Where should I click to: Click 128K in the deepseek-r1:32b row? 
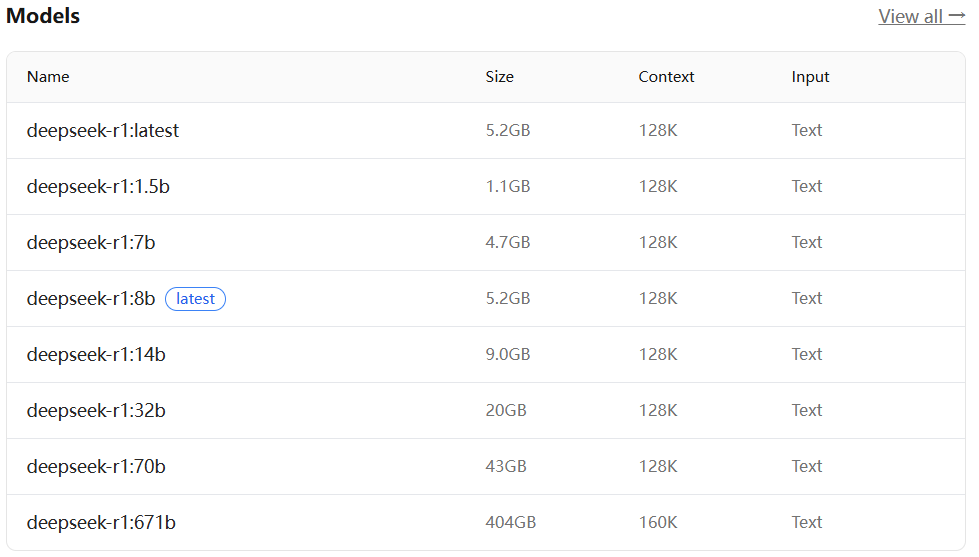tap(658, 410)
